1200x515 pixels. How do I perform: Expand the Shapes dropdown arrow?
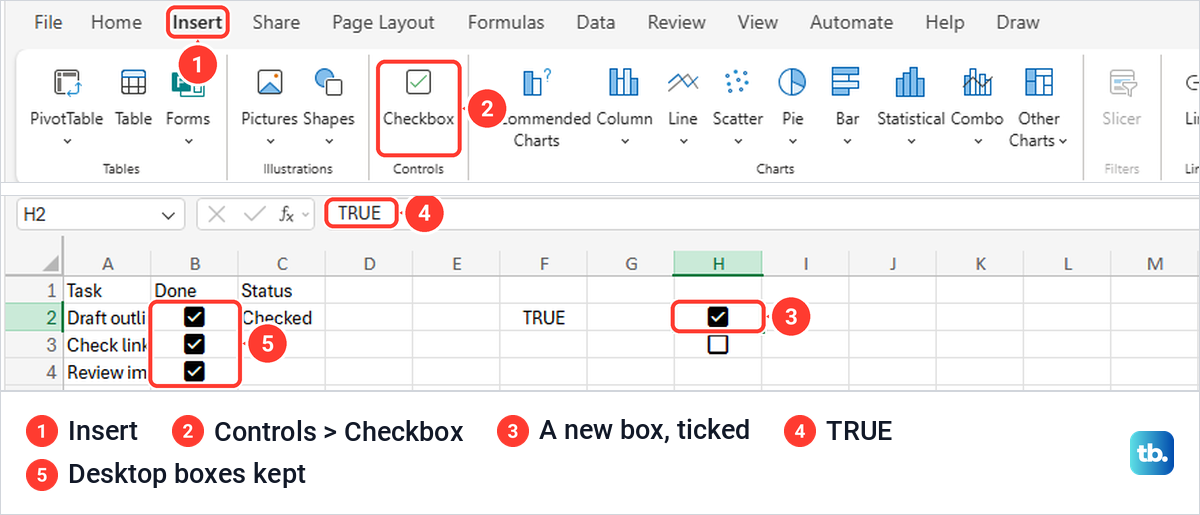pos(328,142)
